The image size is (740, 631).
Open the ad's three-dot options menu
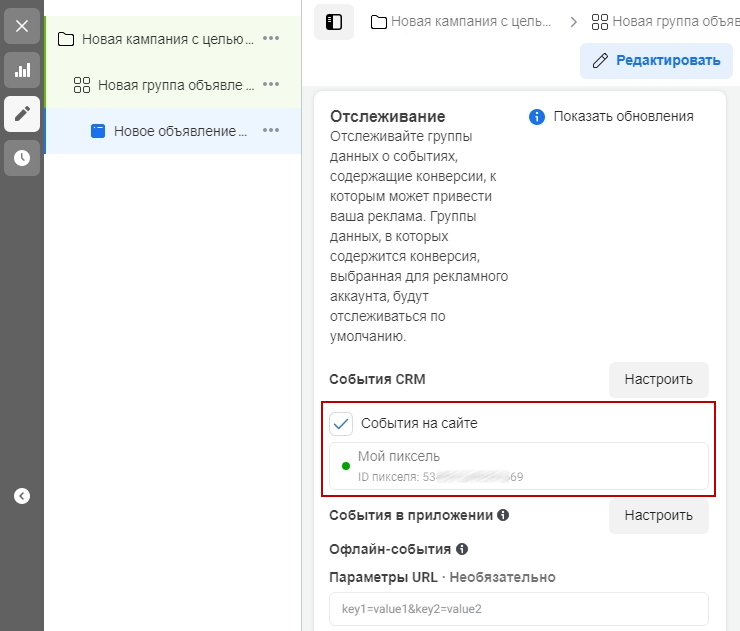point(271,131)
